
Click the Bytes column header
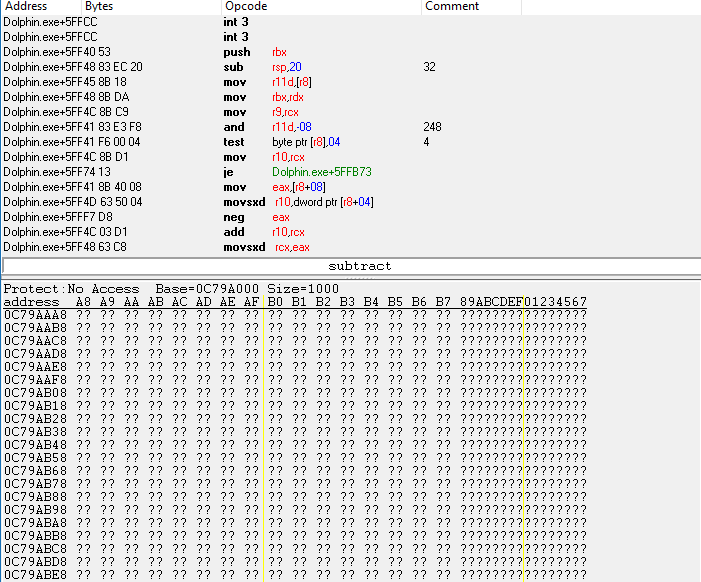98,7
